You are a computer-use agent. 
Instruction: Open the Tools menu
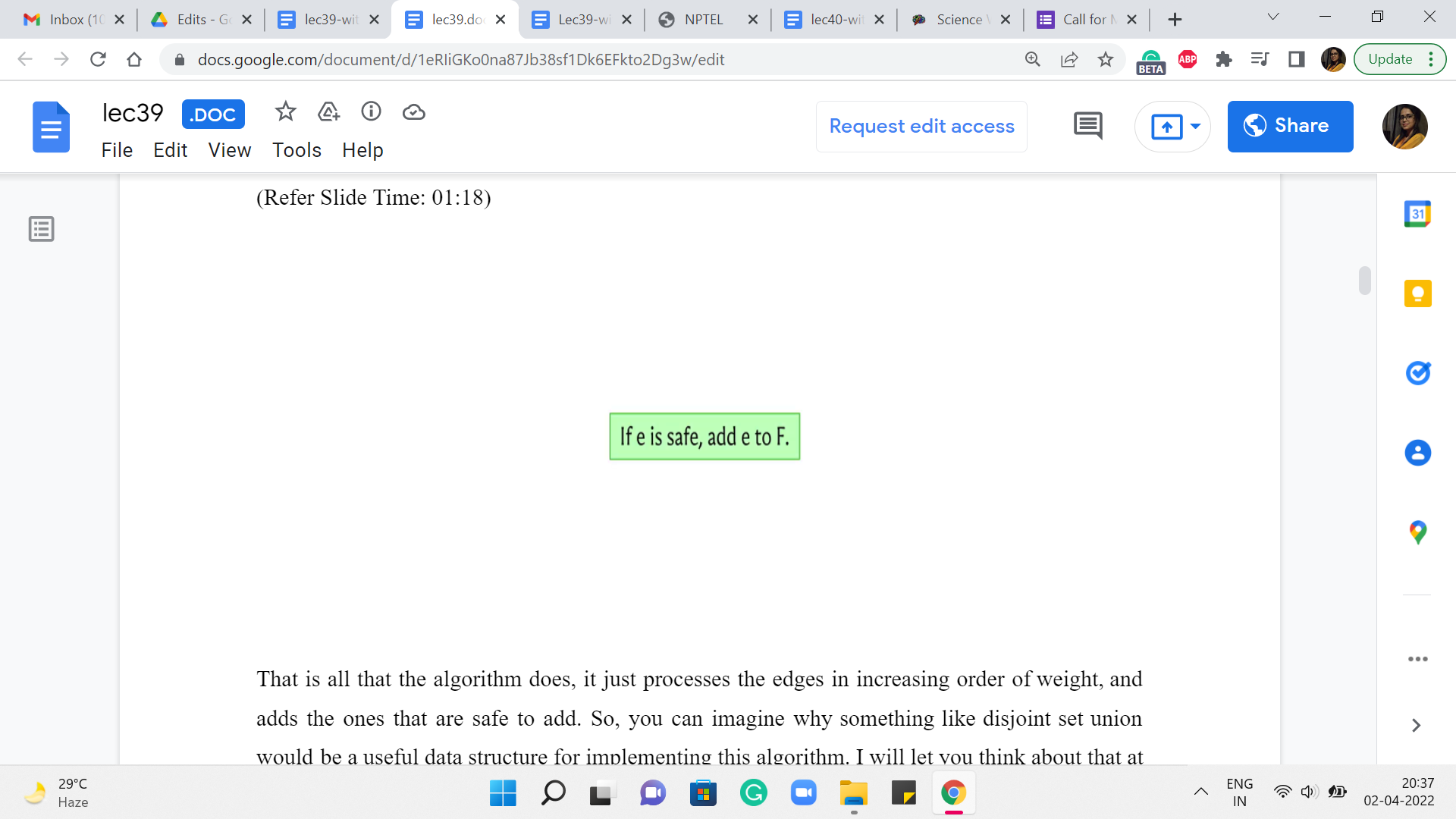coord(297,150)
